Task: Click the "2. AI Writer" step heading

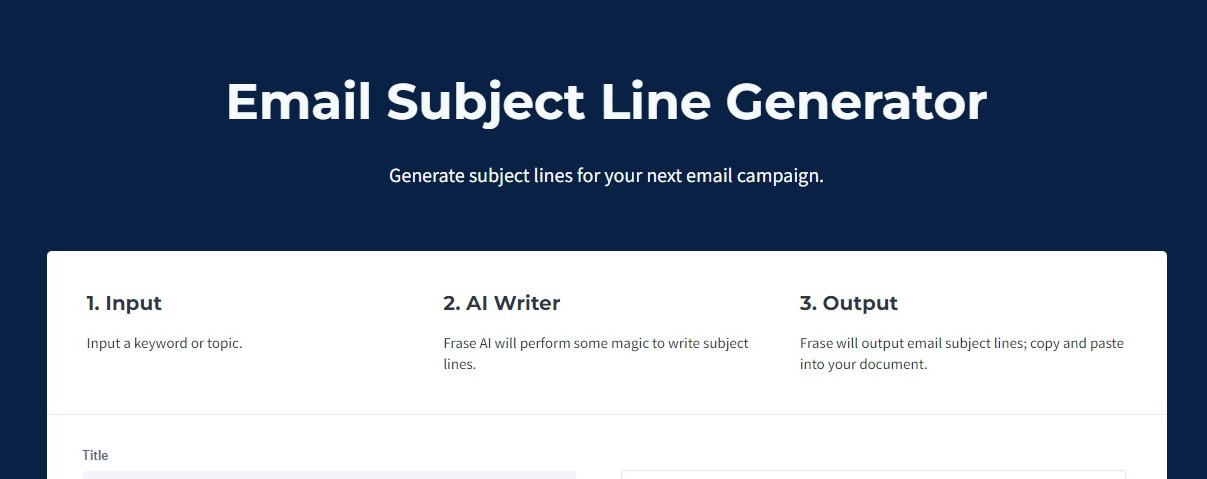Action: tap(501, 303)
